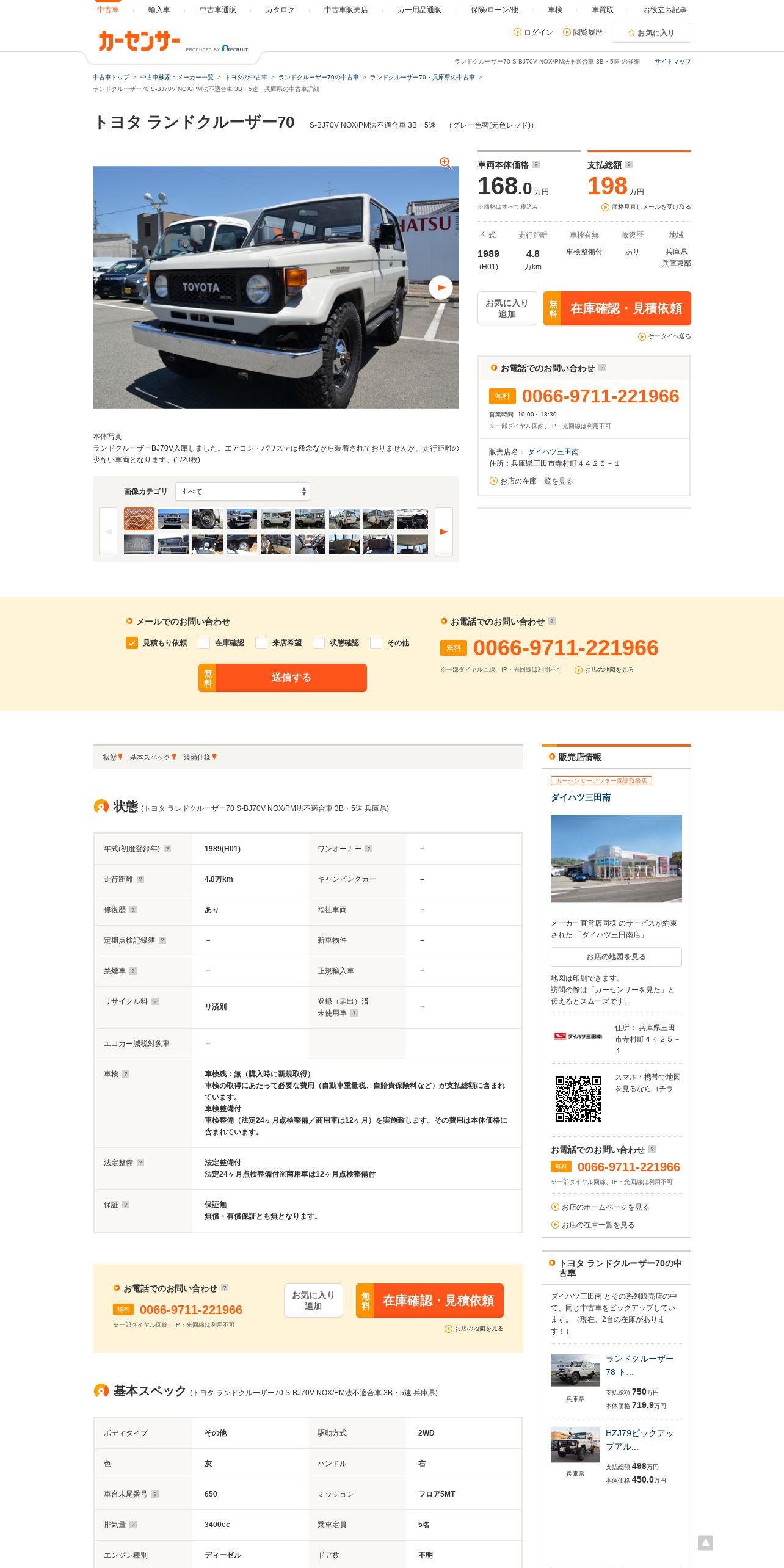784x1568 pixels.
Task: Click help icon beside 車検 row
Action: click(x=126, y=1074)
